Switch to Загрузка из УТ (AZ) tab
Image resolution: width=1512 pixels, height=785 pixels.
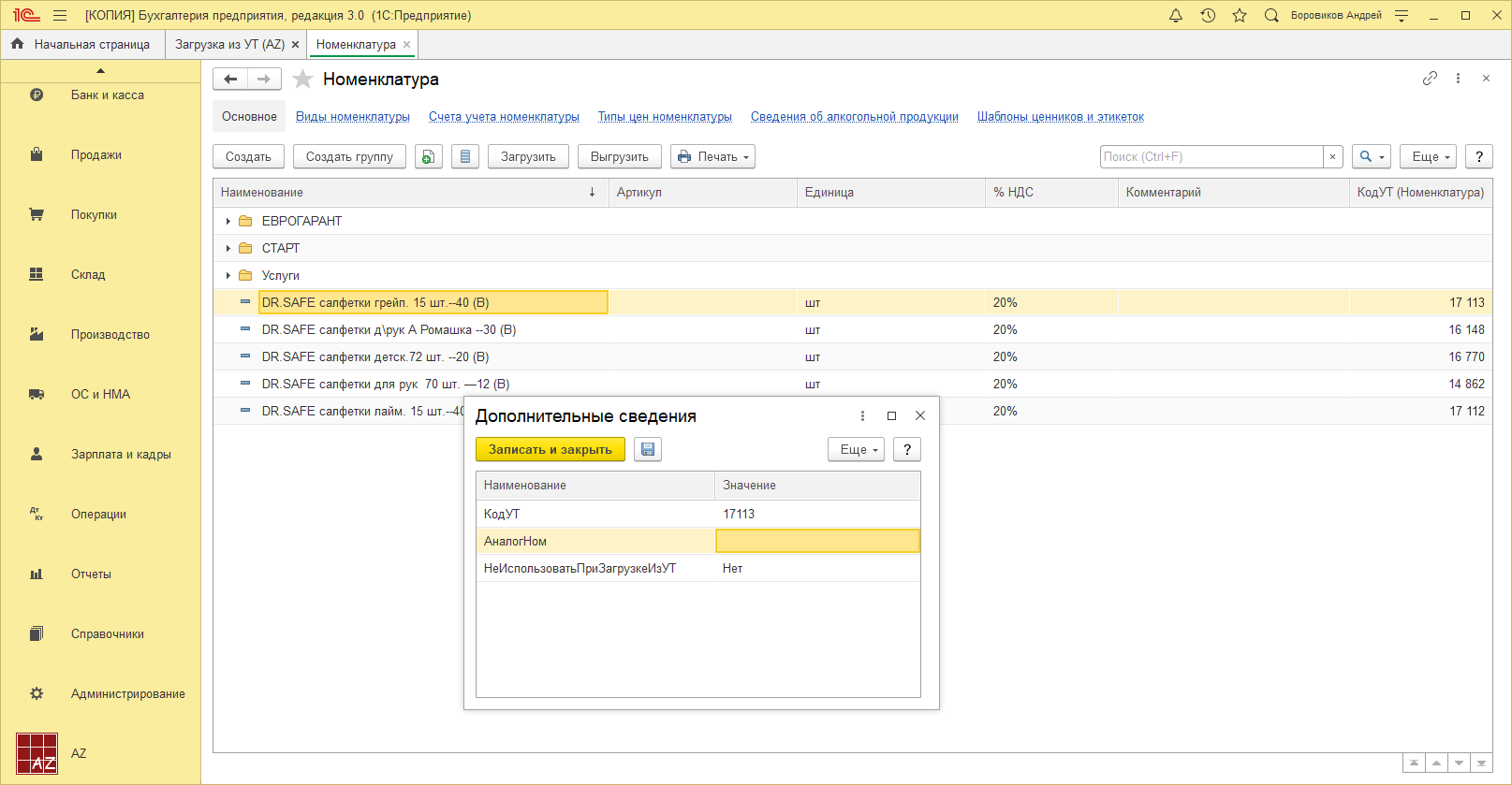click(229, 45)
